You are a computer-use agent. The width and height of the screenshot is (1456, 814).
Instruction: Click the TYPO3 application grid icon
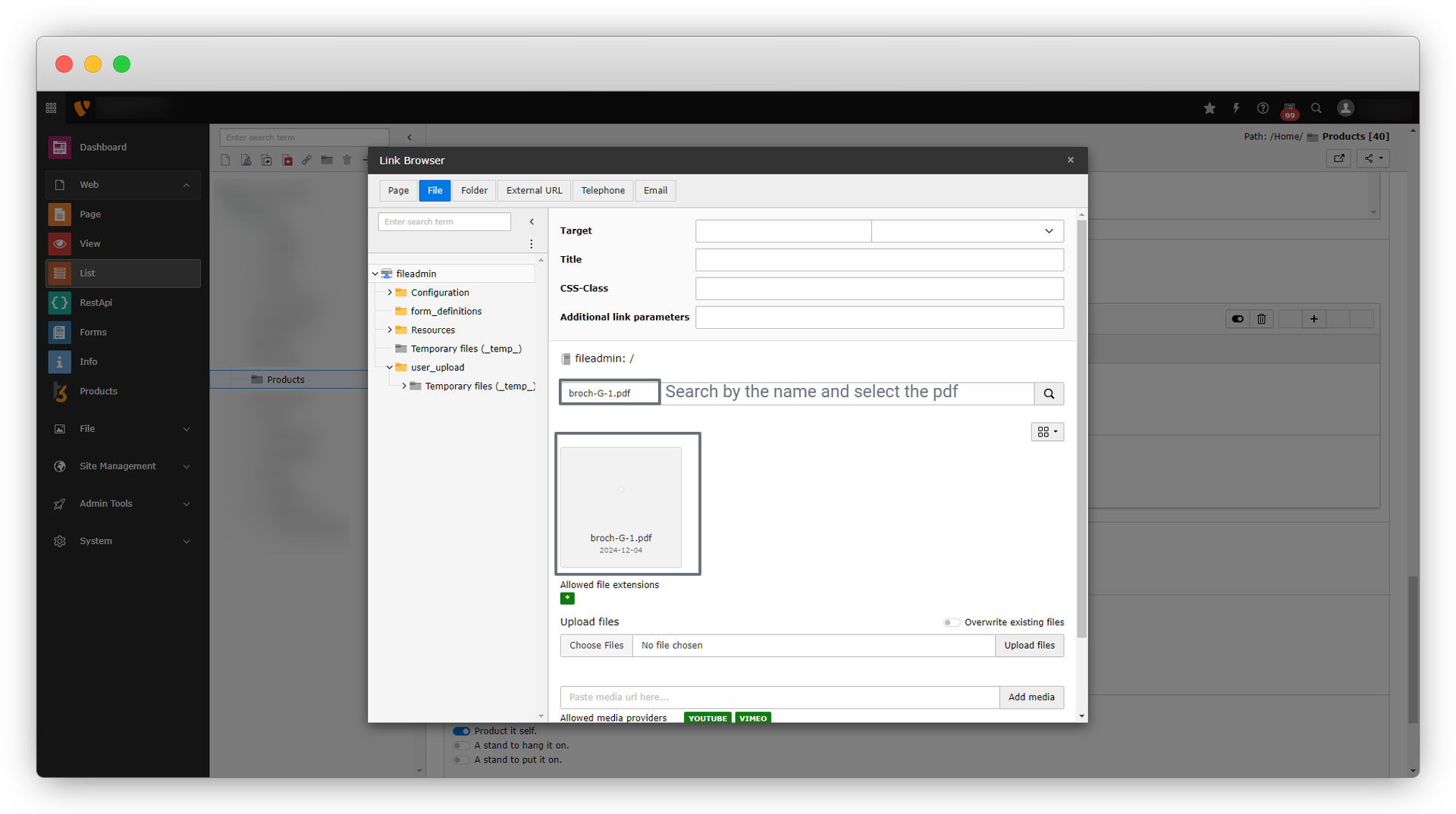[x=52, y=108]
